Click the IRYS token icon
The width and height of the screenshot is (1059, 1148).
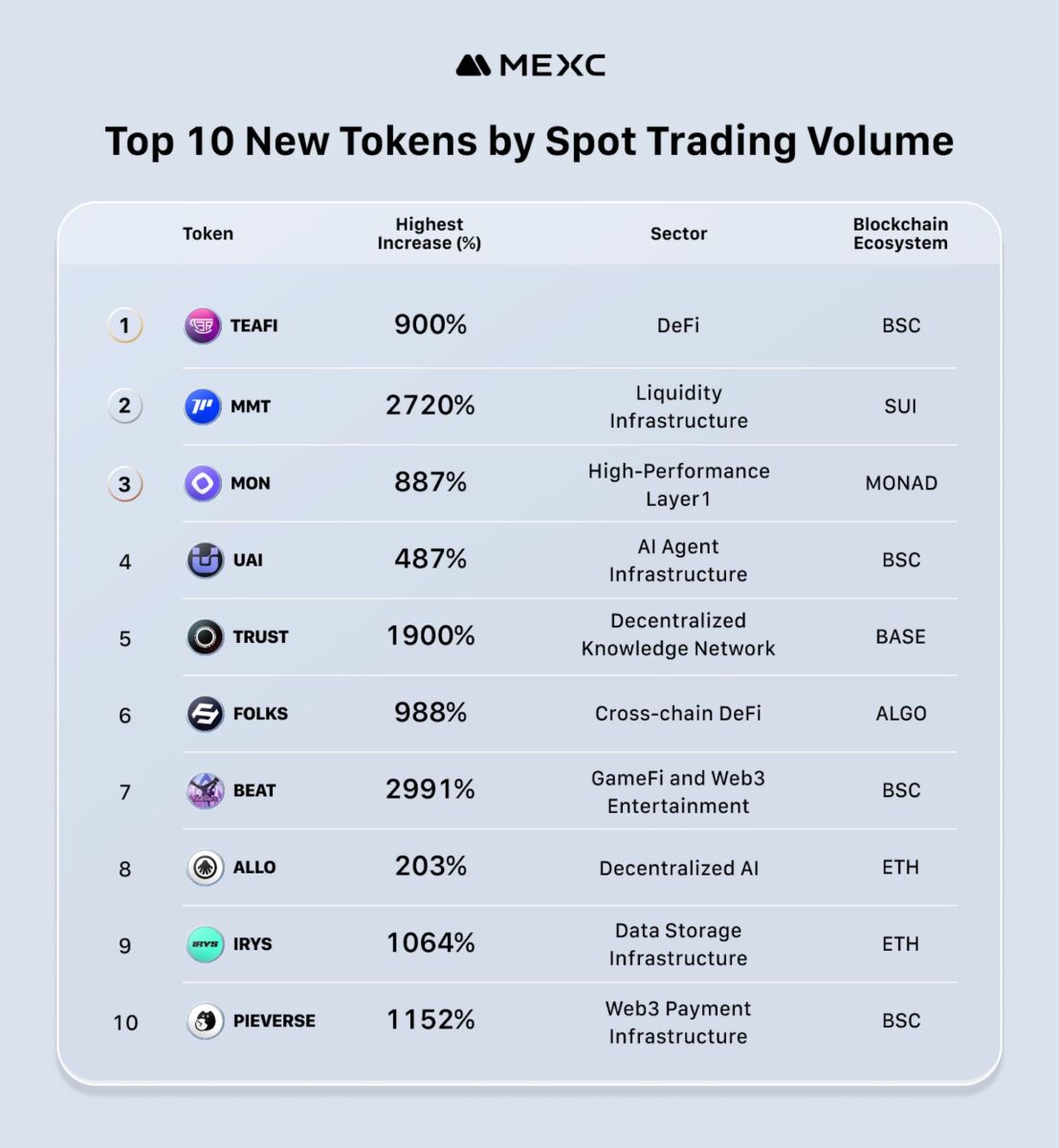point(205,944)
